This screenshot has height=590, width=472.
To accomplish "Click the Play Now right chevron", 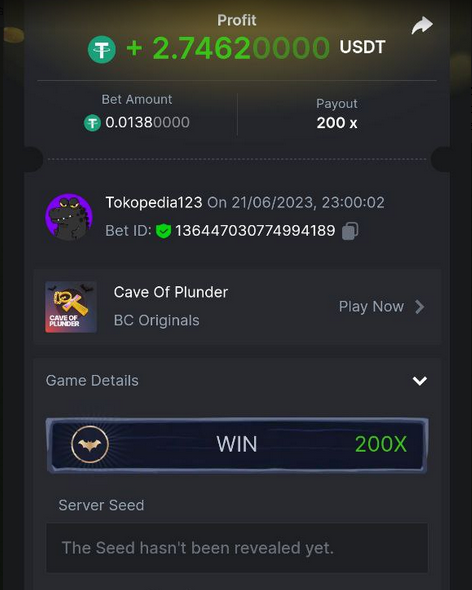I will coord(419,307).
